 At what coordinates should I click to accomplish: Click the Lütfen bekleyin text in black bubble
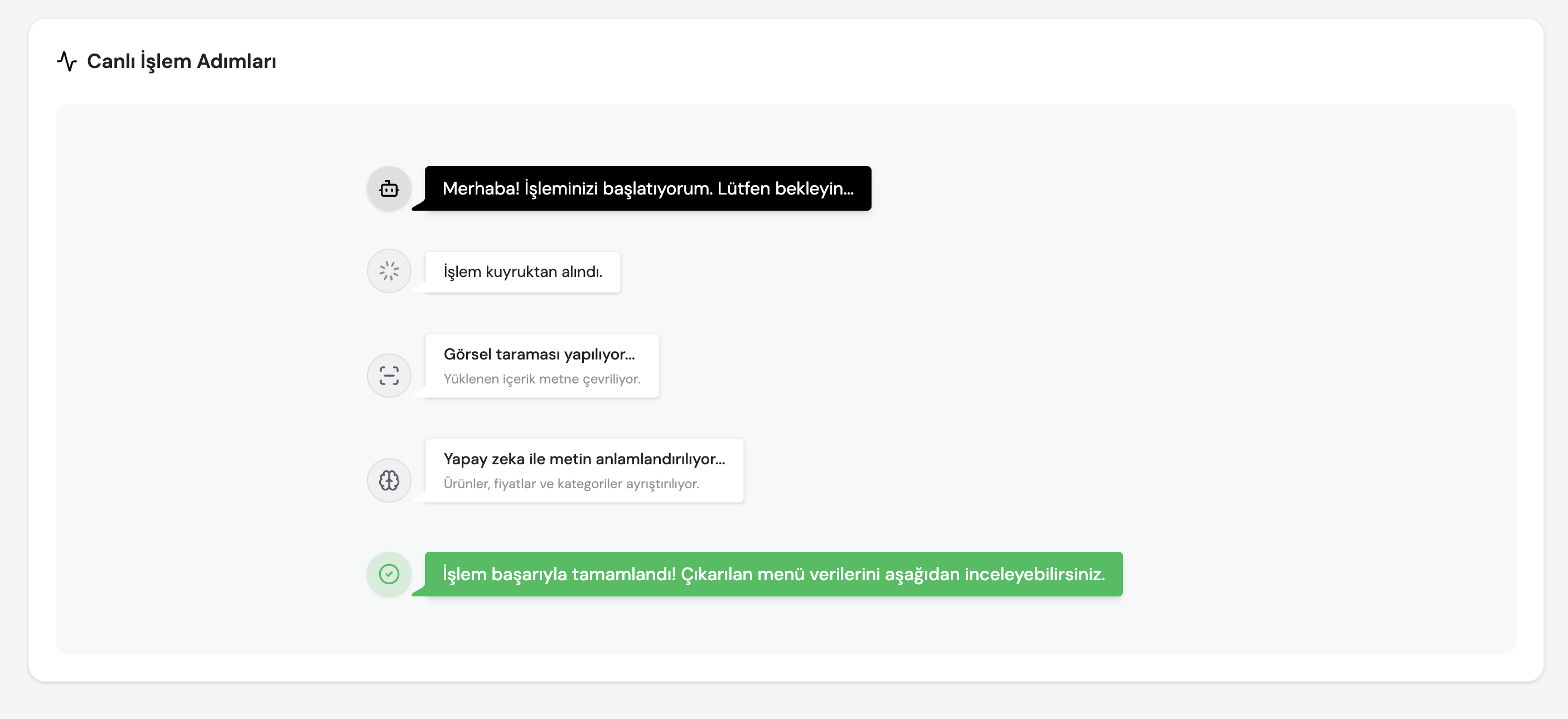point(785,188)
